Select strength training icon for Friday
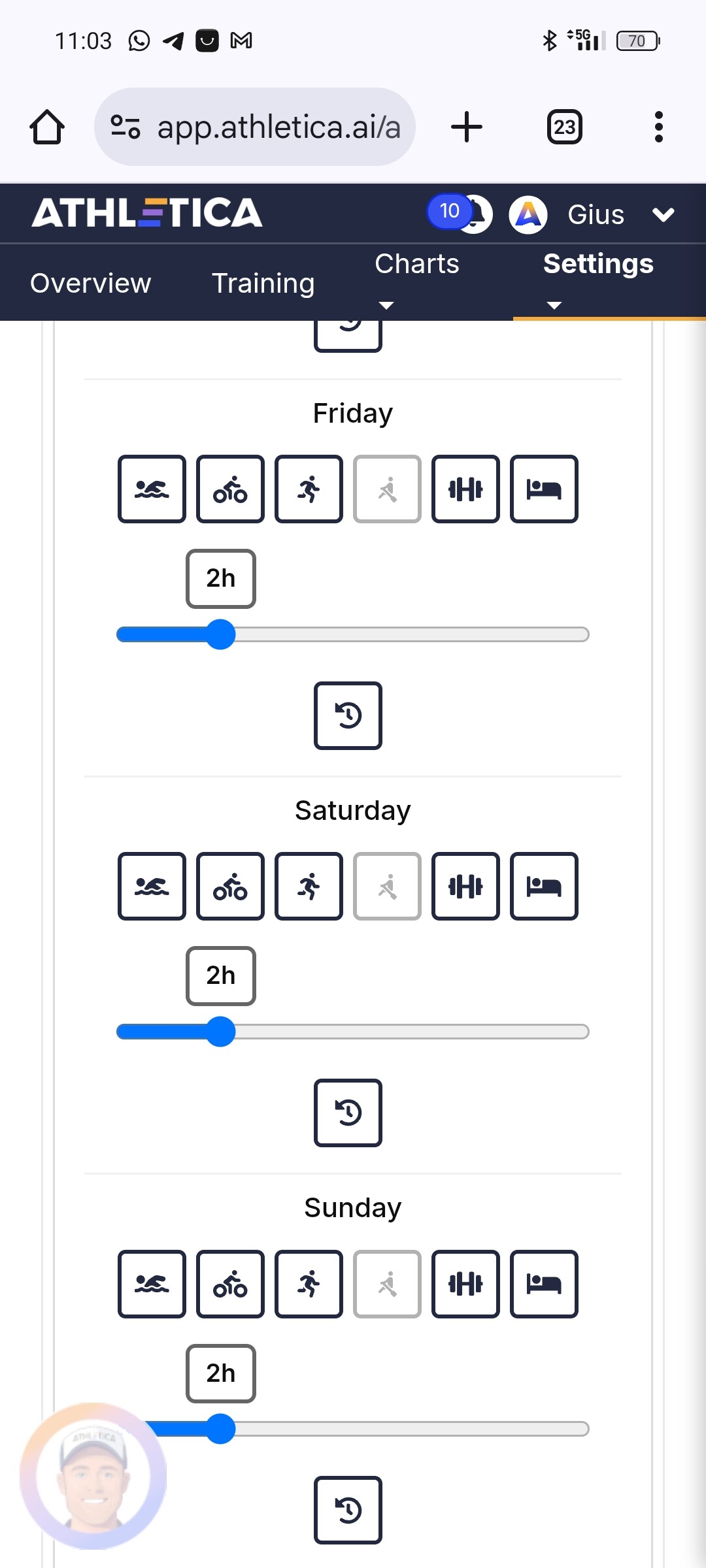 pos(465,489)
